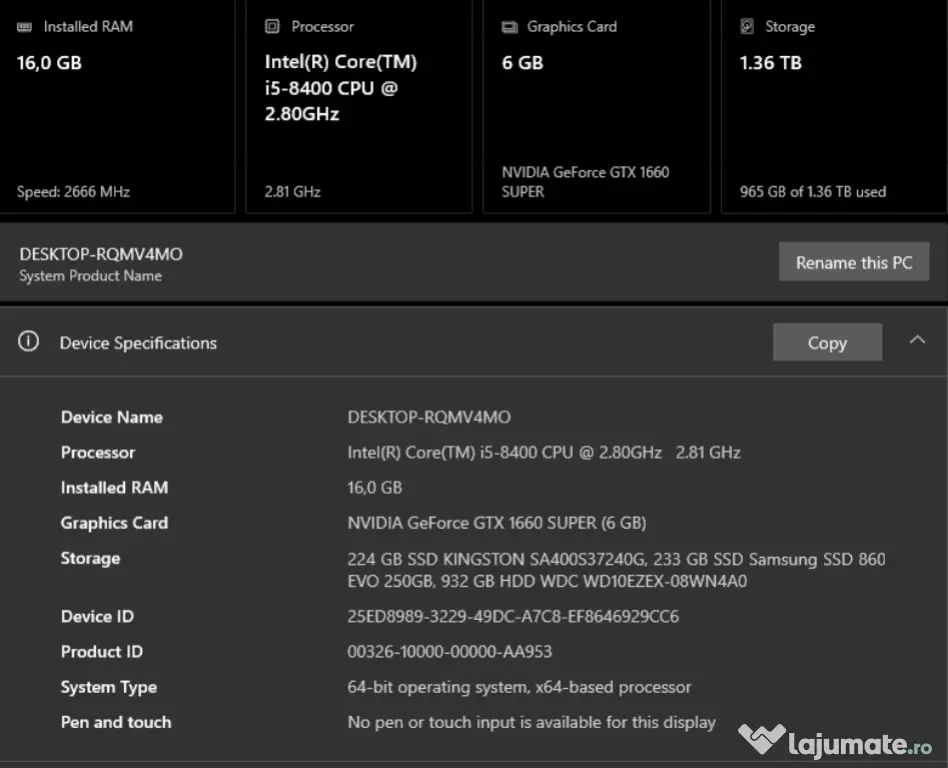
Task: Click the 'Product ID' row label
Action: point(102,651)
